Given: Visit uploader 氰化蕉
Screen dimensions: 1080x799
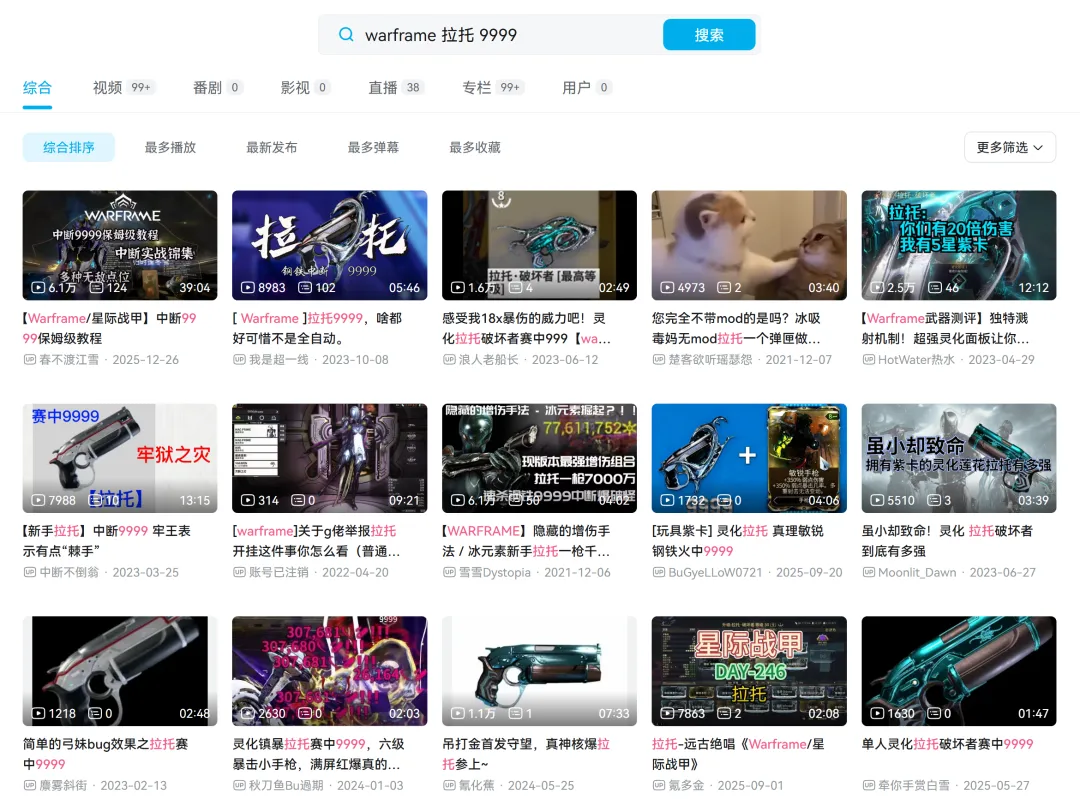Looking at the screenshot, I should tap(477, 785).
